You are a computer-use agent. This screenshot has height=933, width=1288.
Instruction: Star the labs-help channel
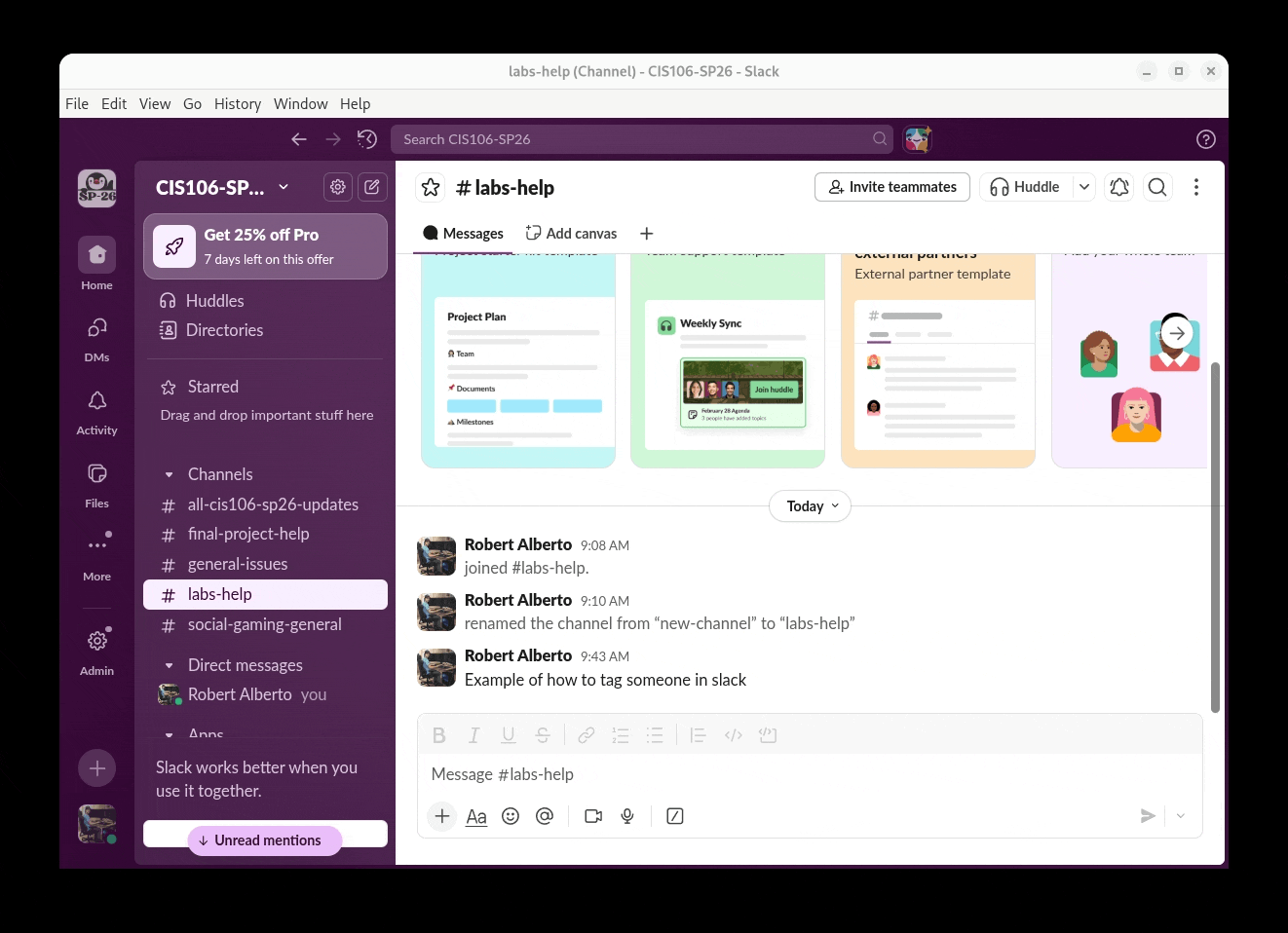tap(431, 187)
